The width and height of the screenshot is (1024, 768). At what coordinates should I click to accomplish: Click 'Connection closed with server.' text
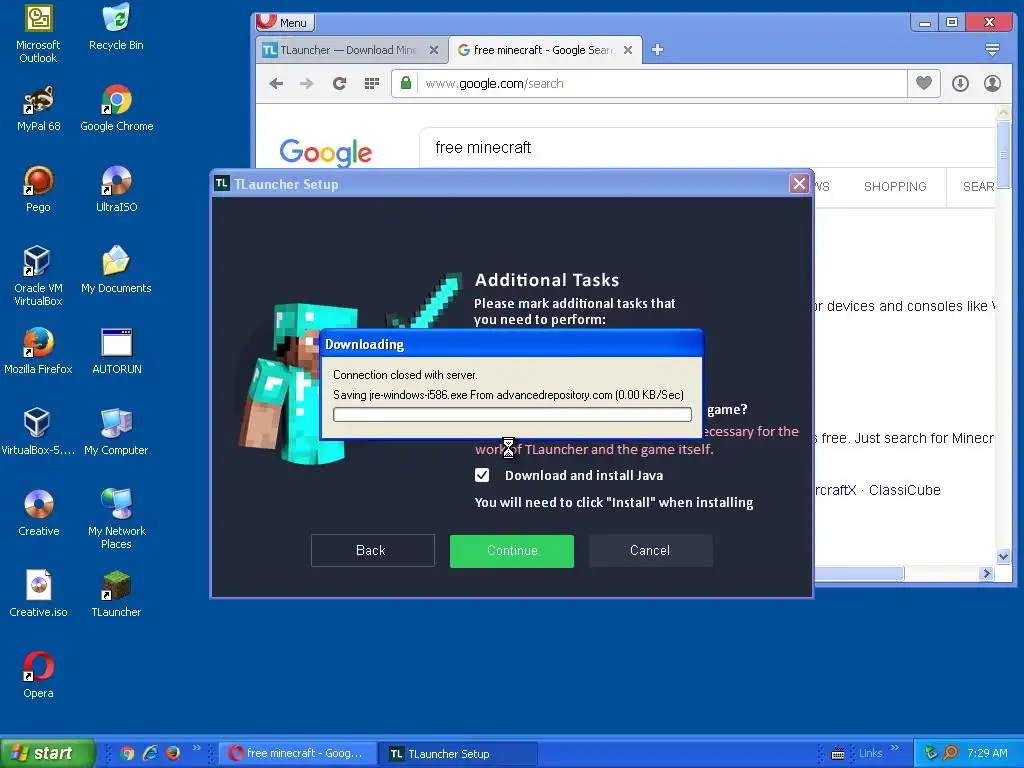(x=405, y=375)
